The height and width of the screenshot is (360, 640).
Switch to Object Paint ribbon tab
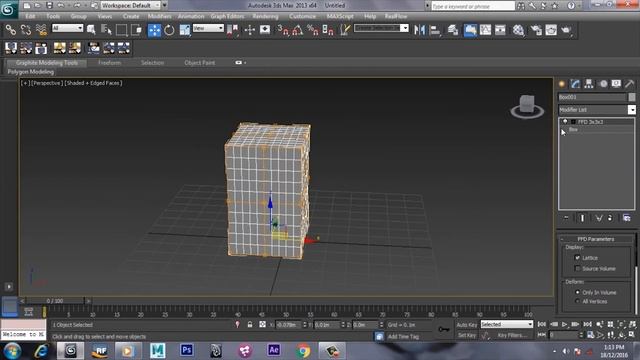(x=200, y=62)
